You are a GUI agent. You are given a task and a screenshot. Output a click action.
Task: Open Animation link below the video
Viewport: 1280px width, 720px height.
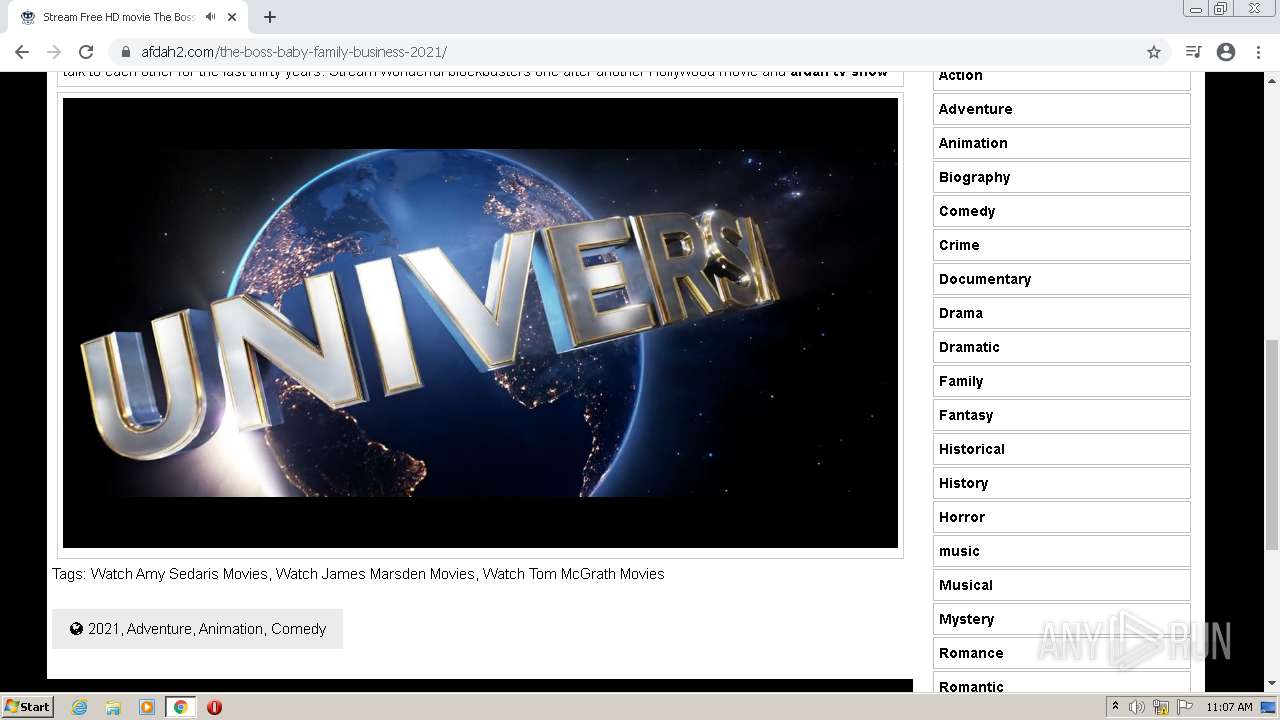pos(231,629)
